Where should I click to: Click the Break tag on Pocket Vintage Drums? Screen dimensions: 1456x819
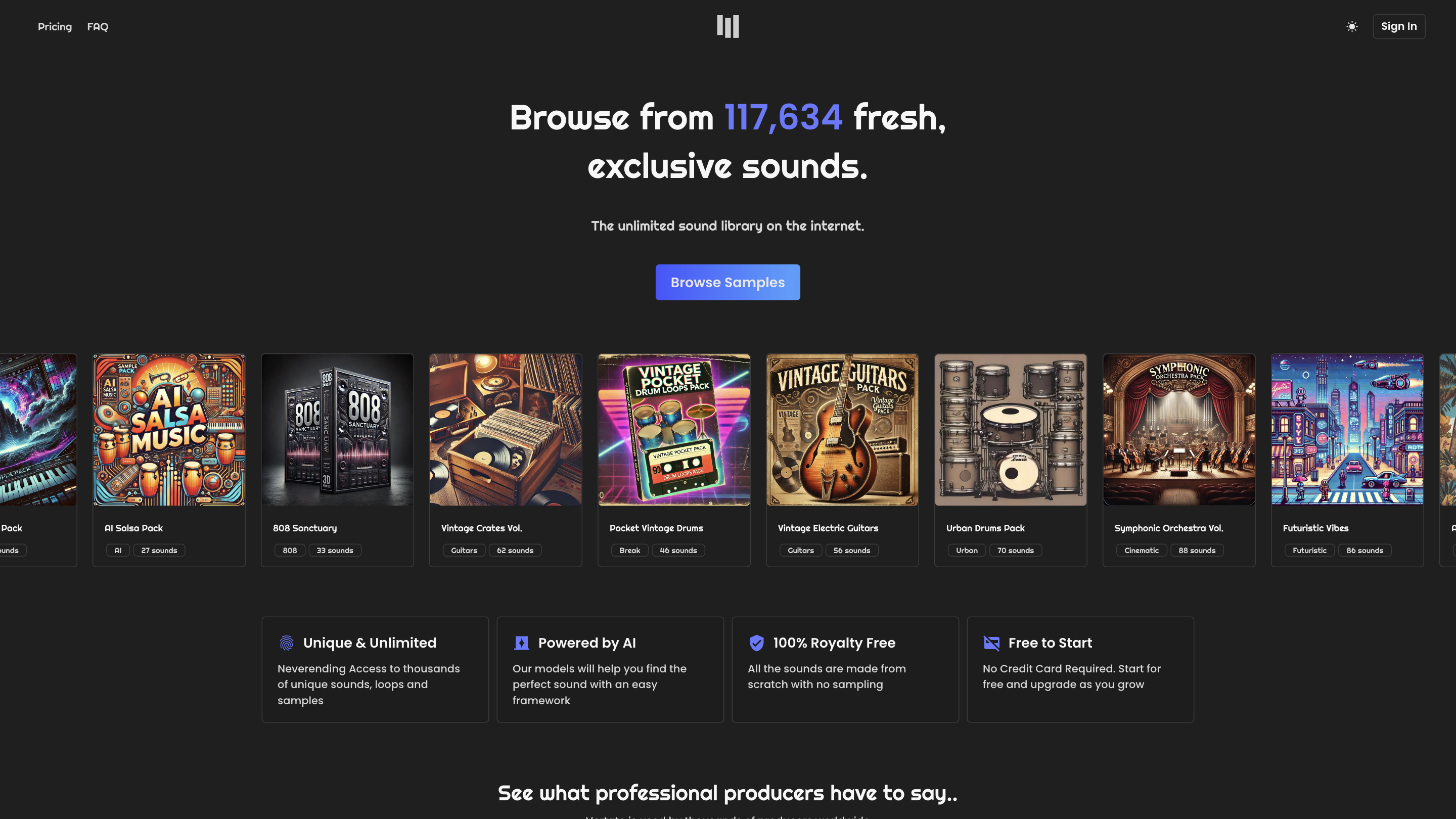(x=629, y=550)
